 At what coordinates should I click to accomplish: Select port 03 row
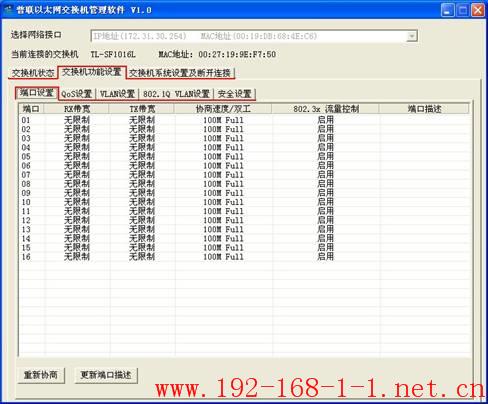pyautogui.click(x=245, y=138)
